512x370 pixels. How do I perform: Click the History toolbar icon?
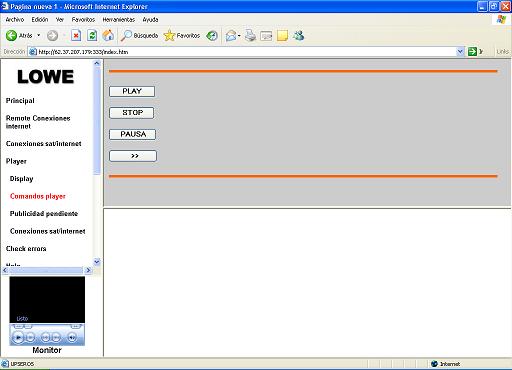[x=212, y=35]
